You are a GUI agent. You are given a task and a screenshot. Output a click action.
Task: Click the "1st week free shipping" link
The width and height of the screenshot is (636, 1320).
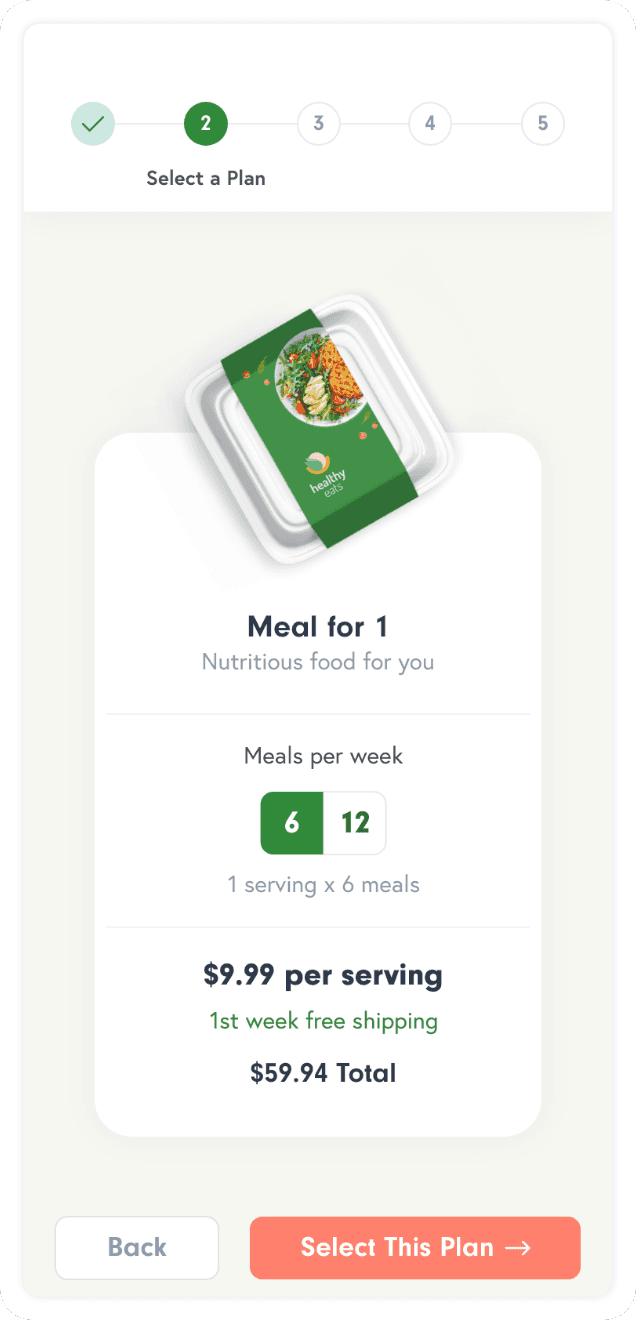tap(323, 1021)
